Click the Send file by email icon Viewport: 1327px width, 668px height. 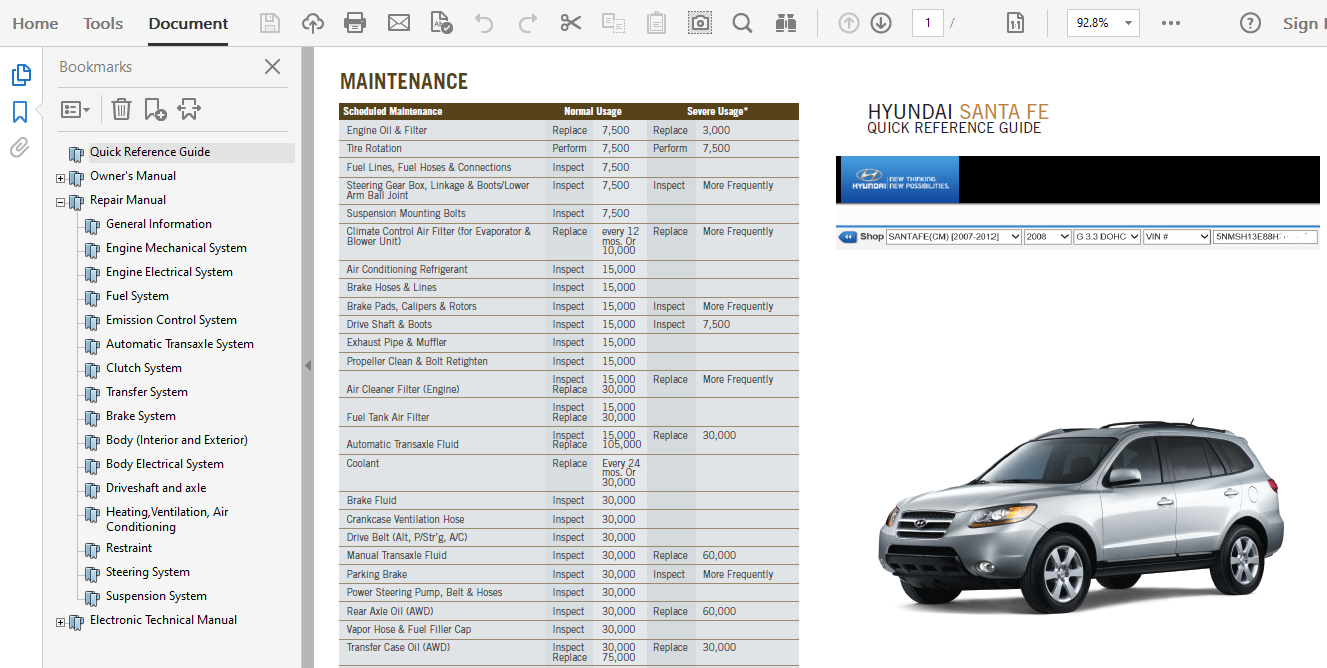pyautogui.click(x=398, y=23)
